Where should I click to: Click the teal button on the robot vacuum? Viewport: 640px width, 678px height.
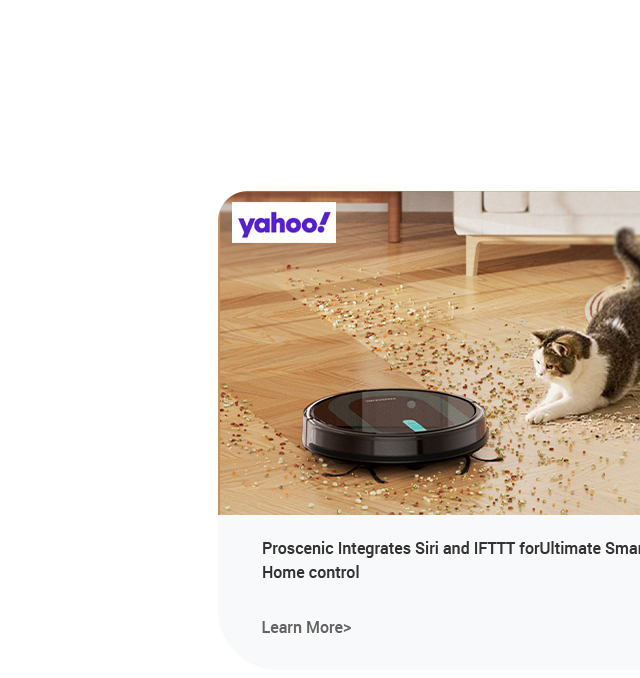[414, 425]
